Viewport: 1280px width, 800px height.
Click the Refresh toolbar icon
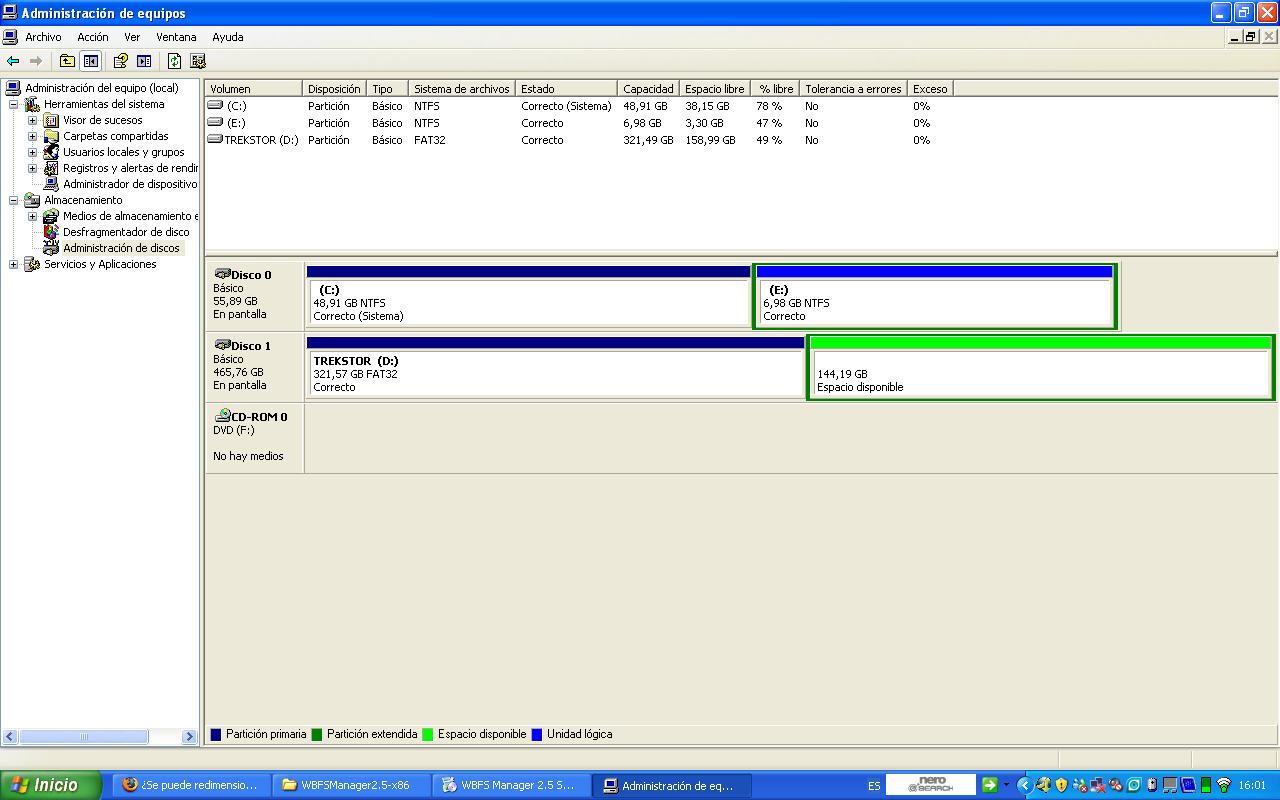point(174,61)
